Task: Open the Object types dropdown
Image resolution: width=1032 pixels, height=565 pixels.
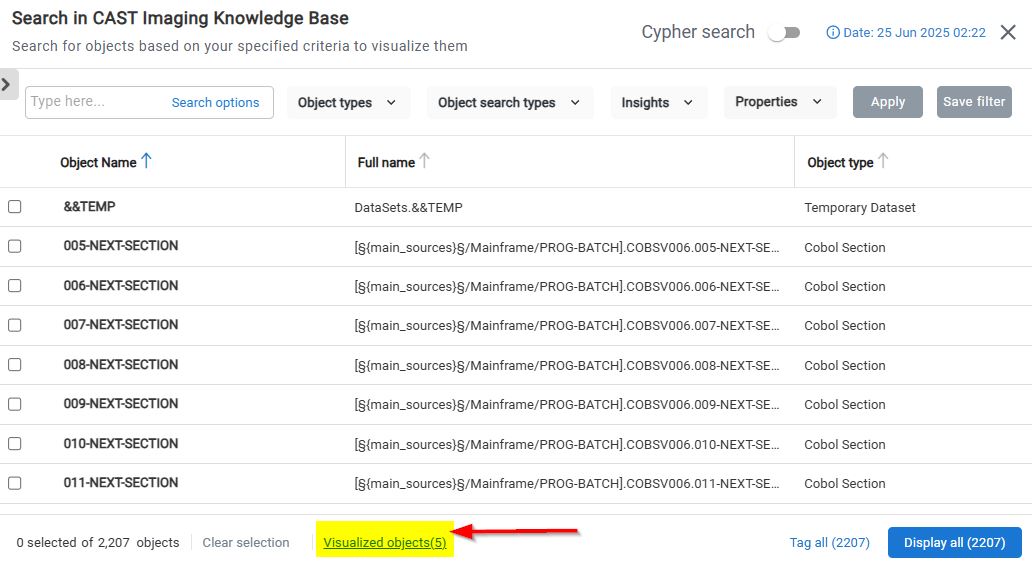Action: pyautogui.click(x=347, y=102)
